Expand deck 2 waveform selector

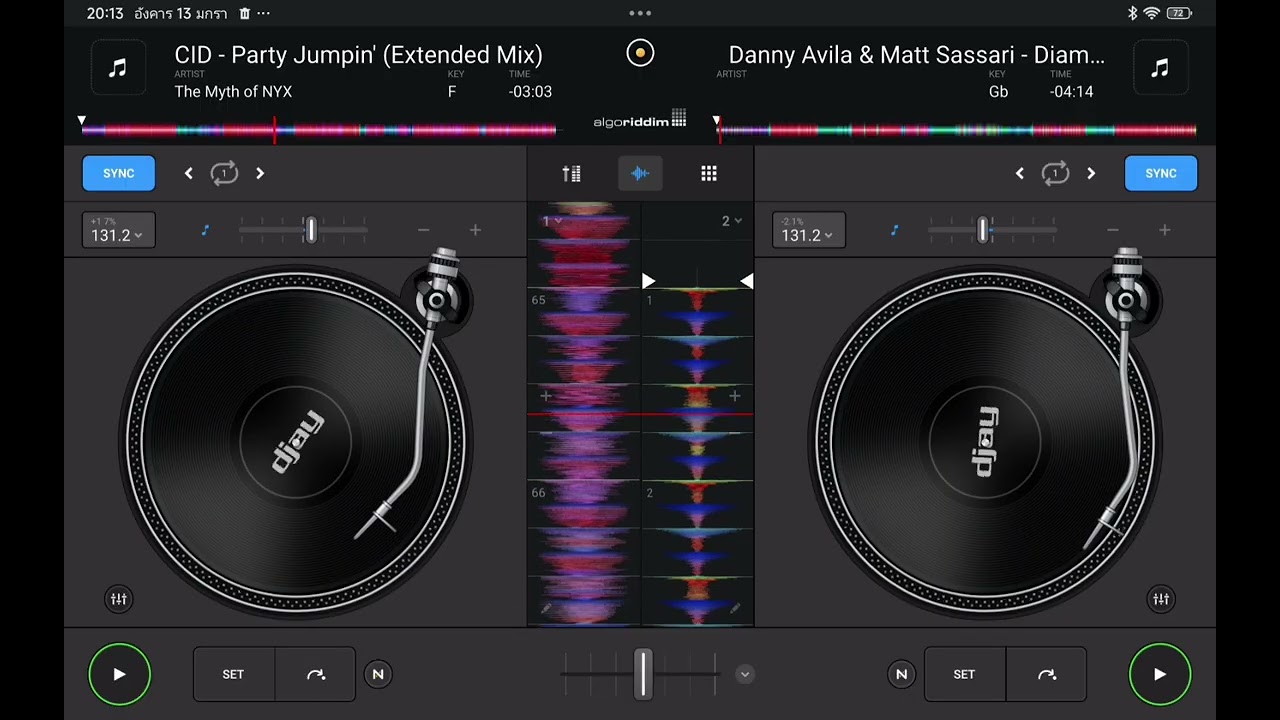[x=732, y=221]
